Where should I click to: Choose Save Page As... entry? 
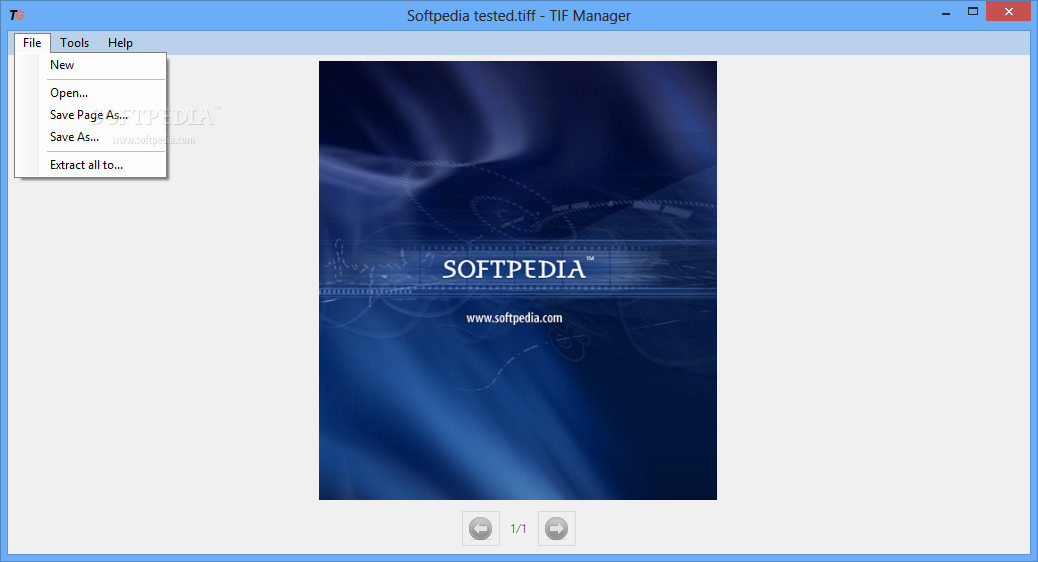coord(91,115)
